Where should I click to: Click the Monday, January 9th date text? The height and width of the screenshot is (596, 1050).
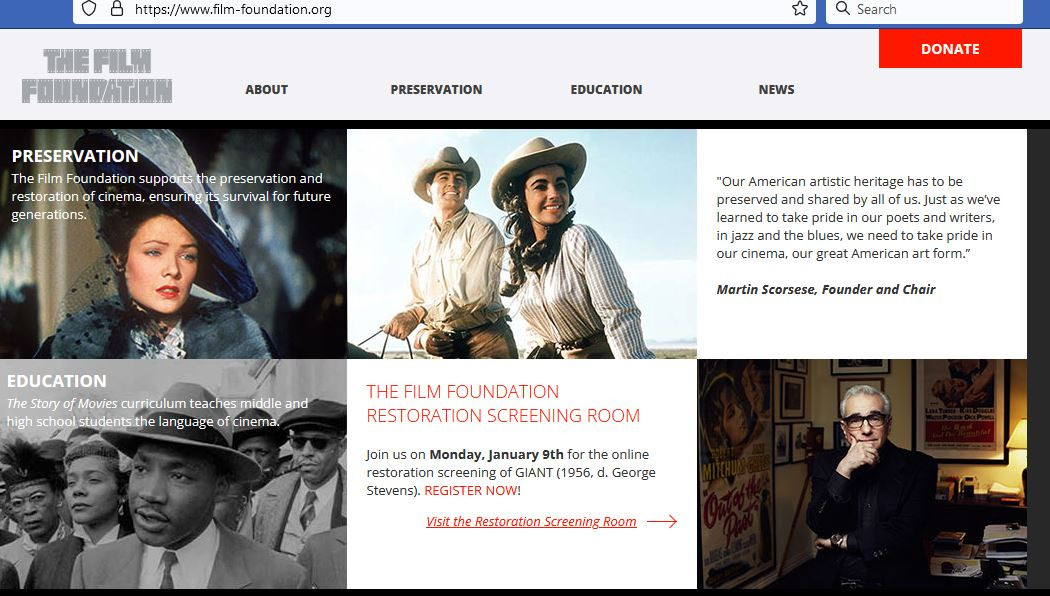tap(496, 455)
